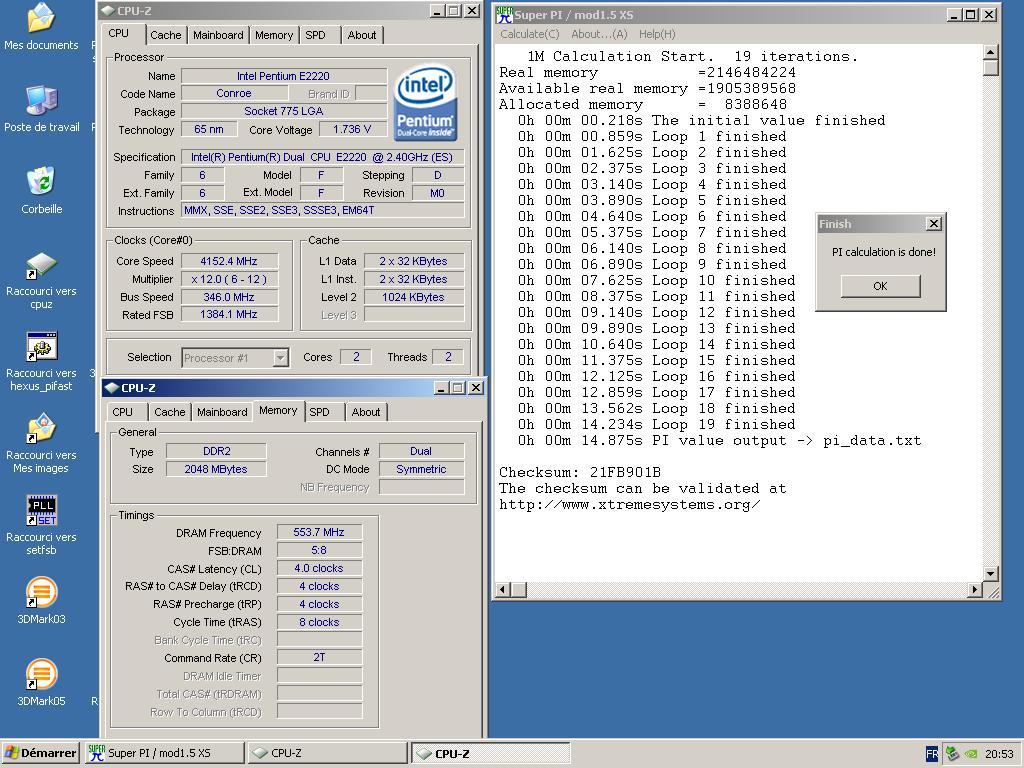The width and height of the screenshot is (1024, 768).
Task: Click the Bus Speed 346.0 MHz value
Action: point(229,297)
